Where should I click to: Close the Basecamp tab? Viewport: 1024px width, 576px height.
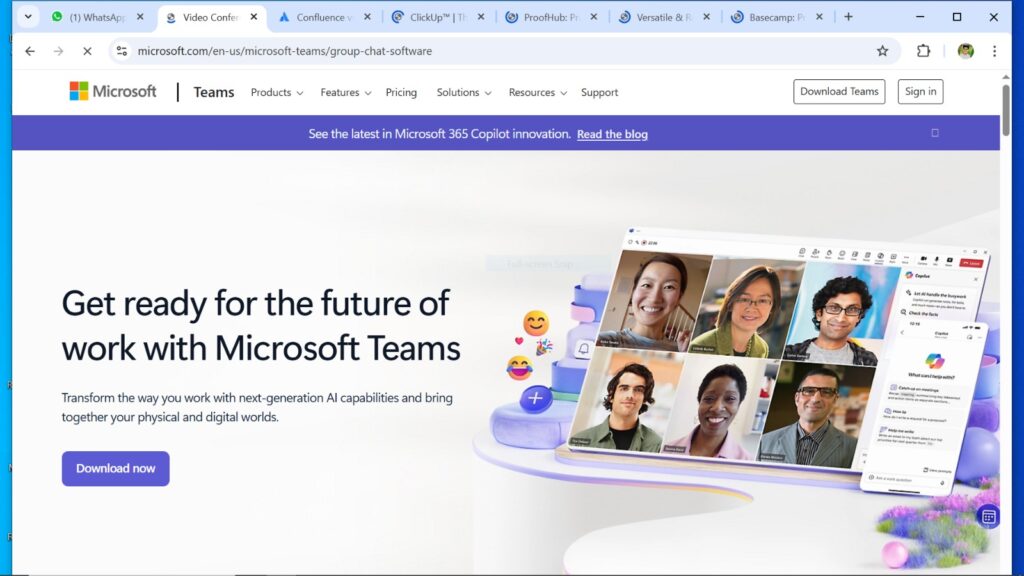[x=820, y=17]
